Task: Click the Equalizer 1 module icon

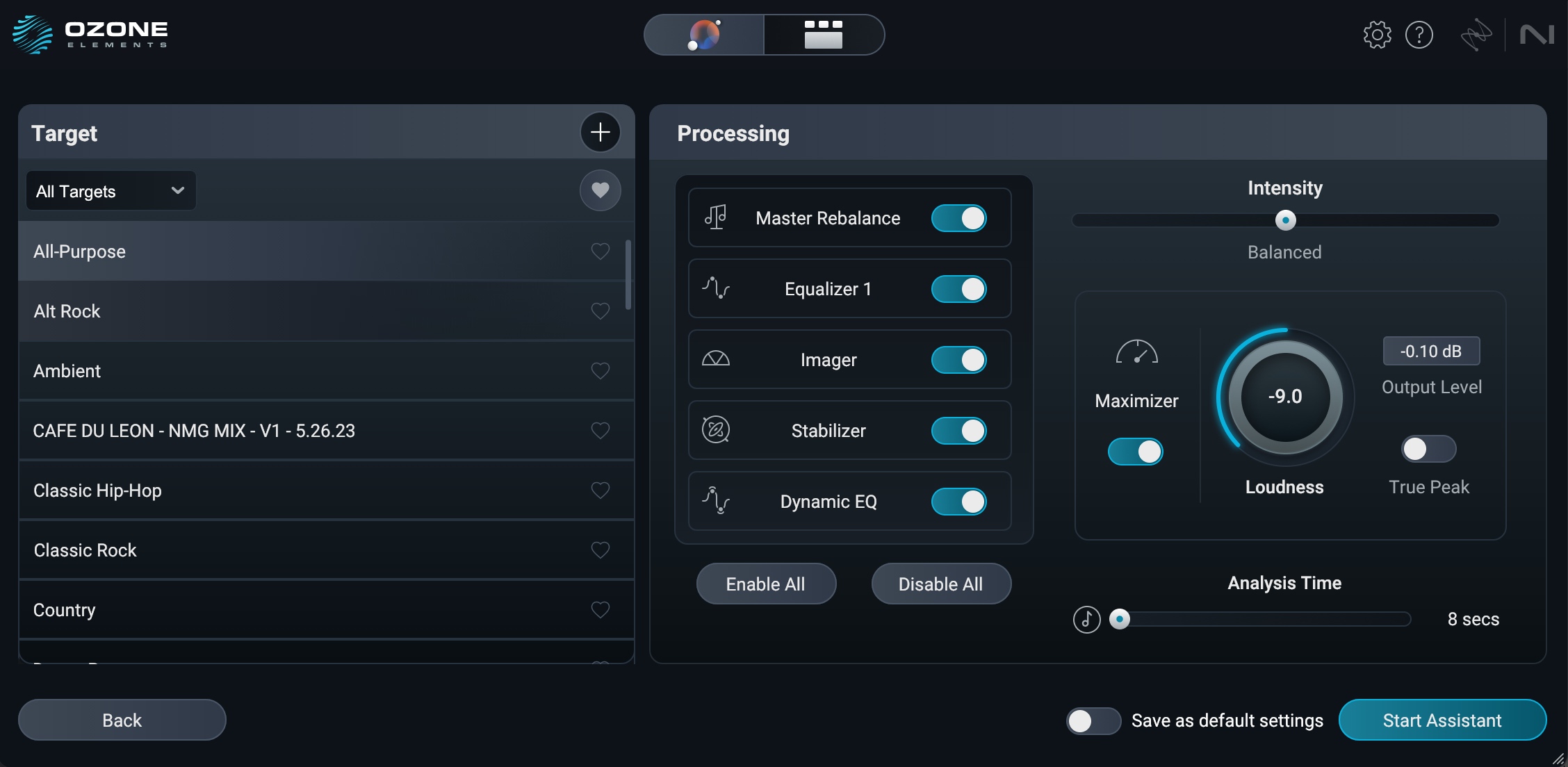Action: click(x=716, y=288)
